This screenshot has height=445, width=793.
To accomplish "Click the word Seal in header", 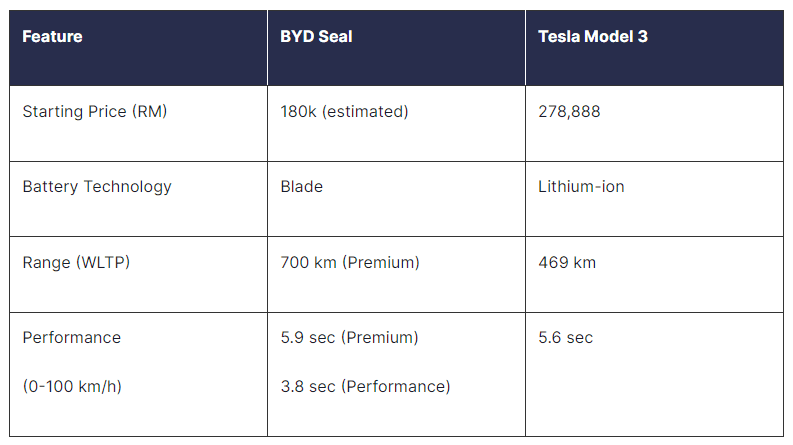I will (x=335, y=36).
